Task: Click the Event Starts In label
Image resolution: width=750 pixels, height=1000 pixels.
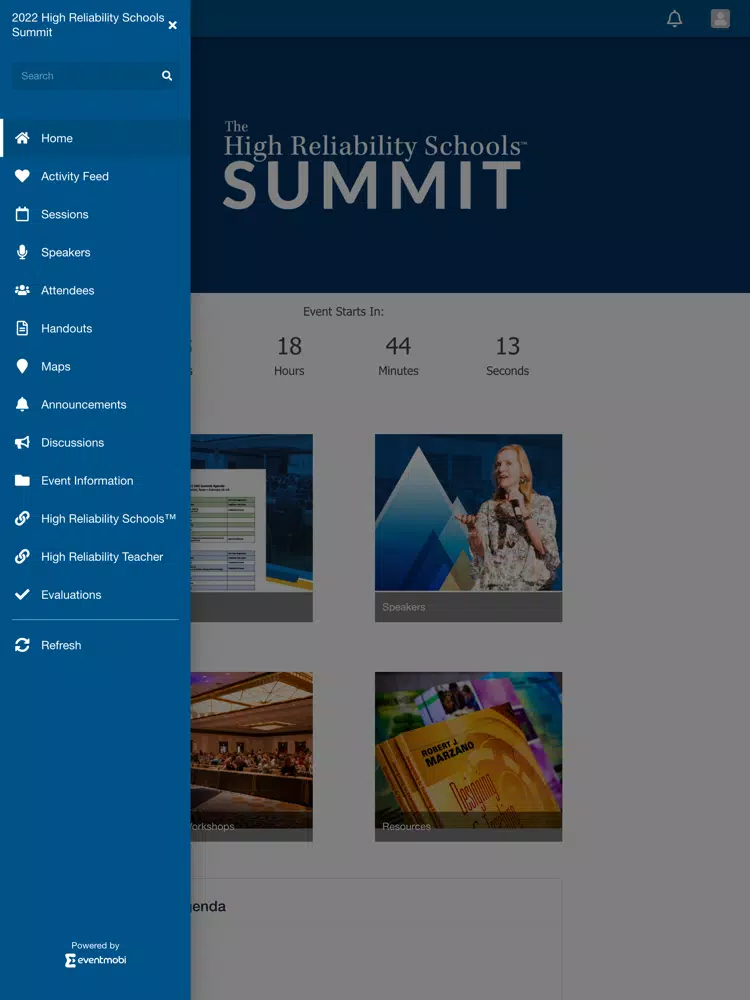Action: point(343,312)
